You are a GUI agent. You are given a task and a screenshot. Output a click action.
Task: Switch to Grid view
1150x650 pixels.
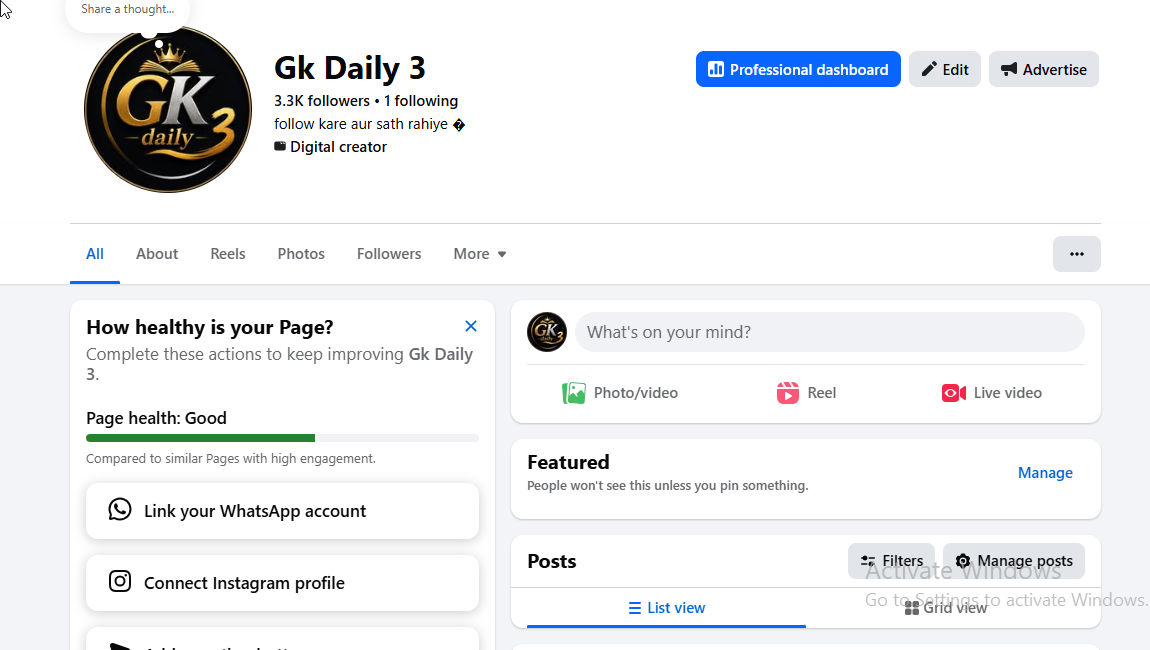tap(946, 607)
